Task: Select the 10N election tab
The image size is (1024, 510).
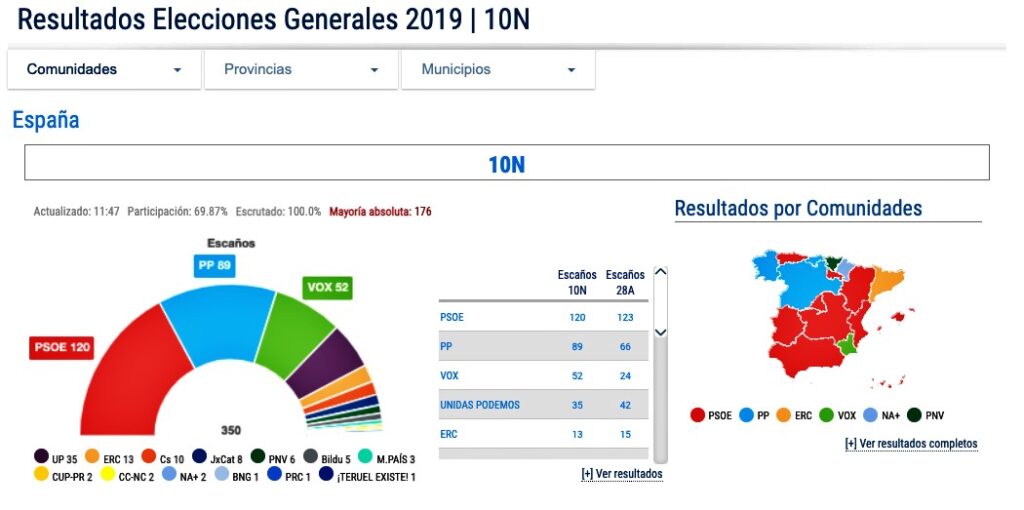Action: (506, 164)
